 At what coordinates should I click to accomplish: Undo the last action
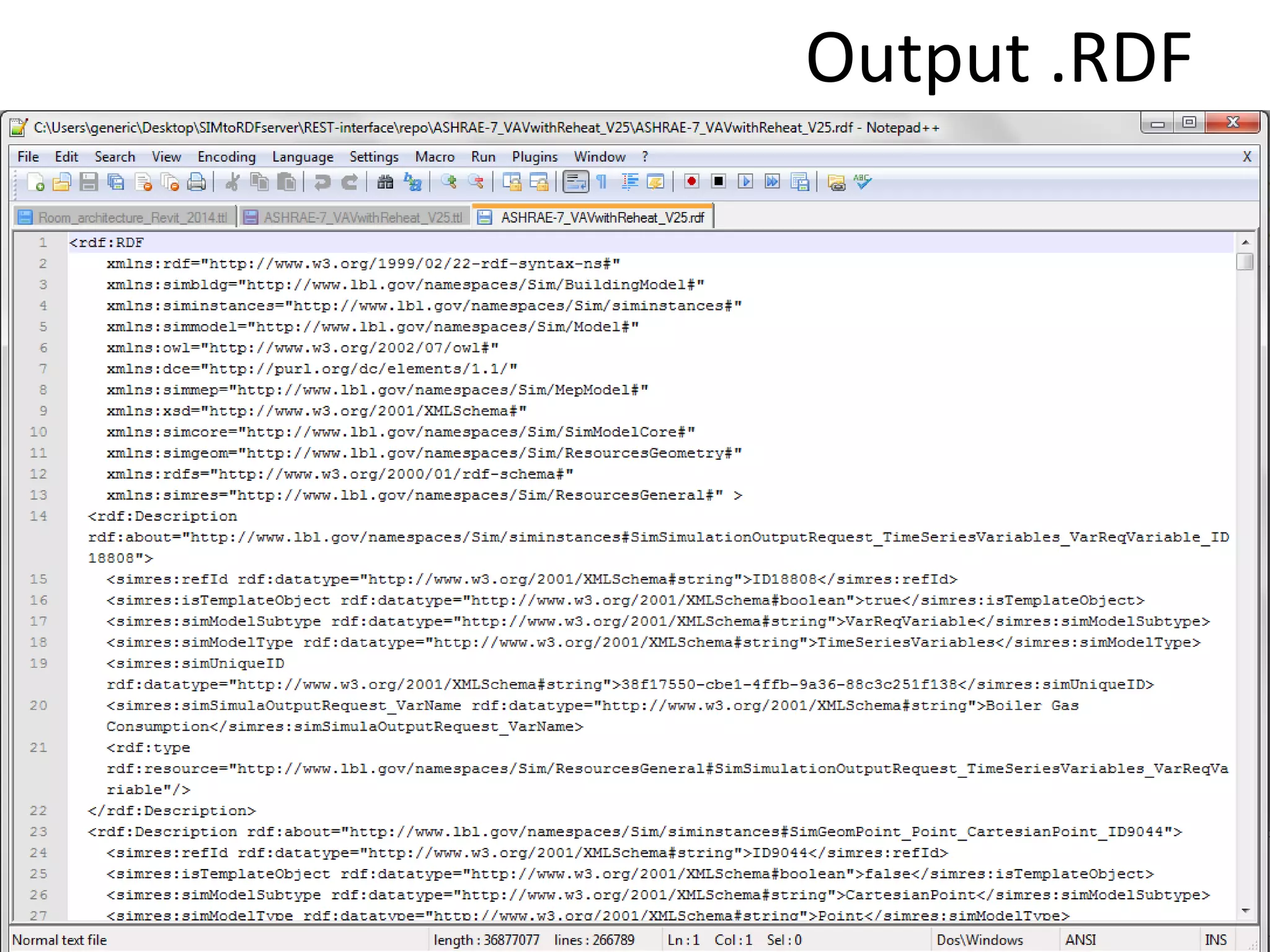(x=322, y=182)
